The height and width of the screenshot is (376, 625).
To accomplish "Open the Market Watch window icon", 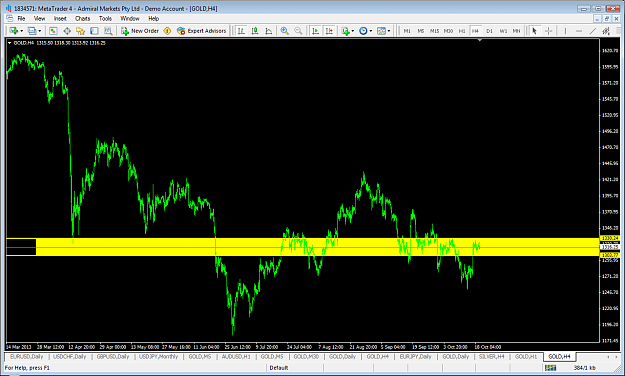I will point(53,31).
